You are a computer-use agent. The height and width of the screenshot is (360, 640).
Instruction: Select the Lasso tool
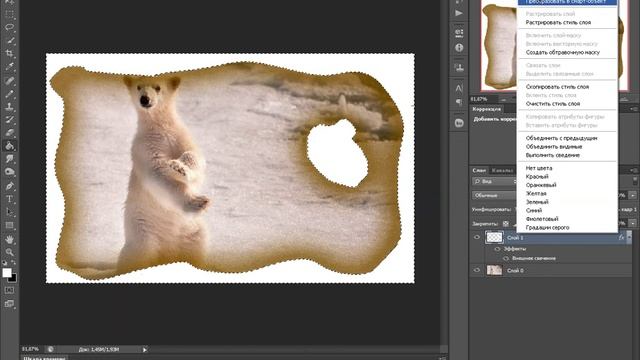point(9,28)
